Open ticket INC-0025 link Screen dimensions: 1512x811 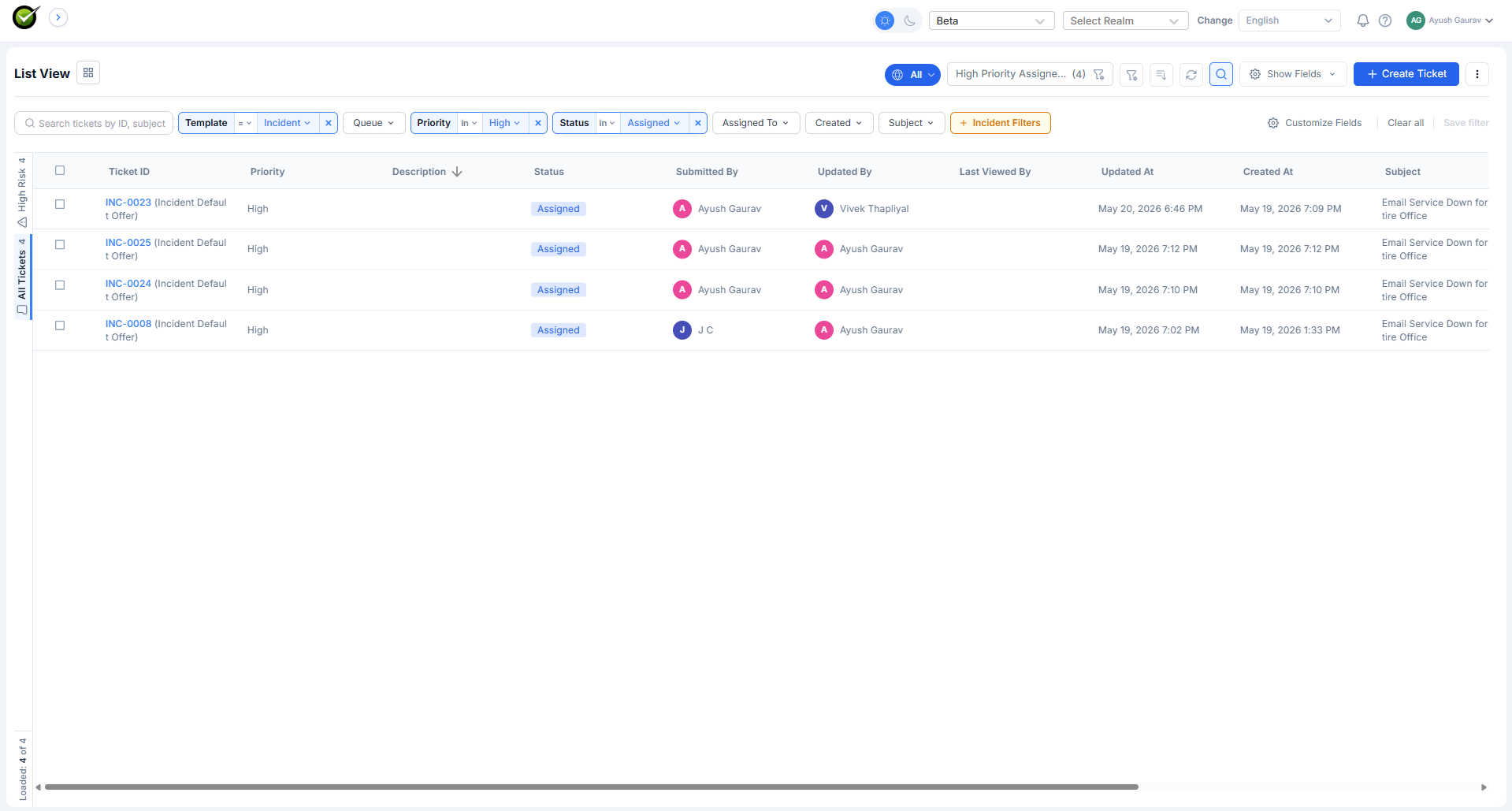(x=128, y=243)
